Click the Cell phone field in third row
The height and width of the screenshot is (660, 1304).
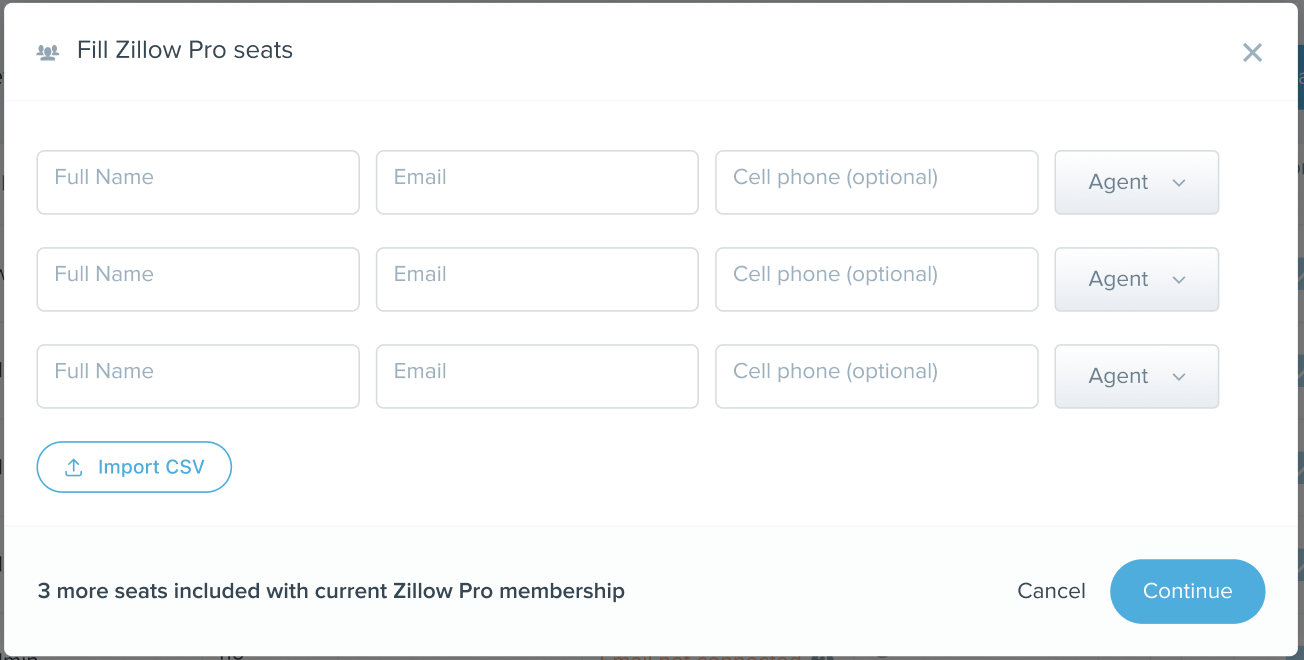[x=876, y=376]
